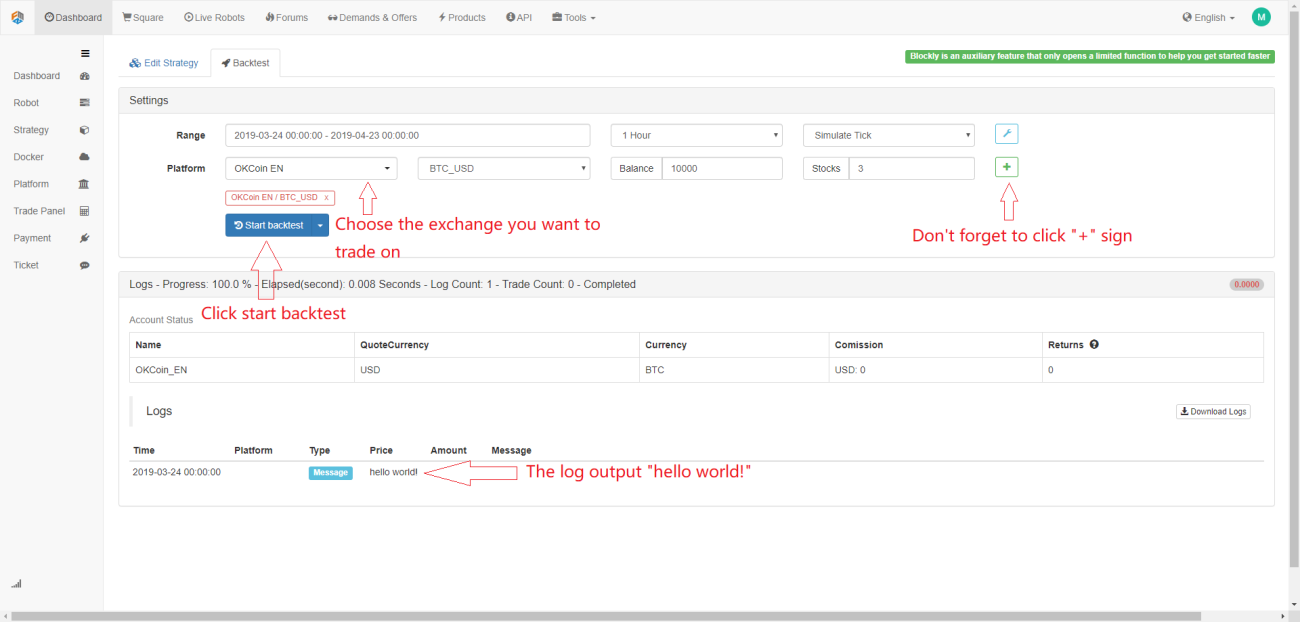Open Live Robots in top navigation
Screen dimensions: 1300x622
[x=215, y=17]
